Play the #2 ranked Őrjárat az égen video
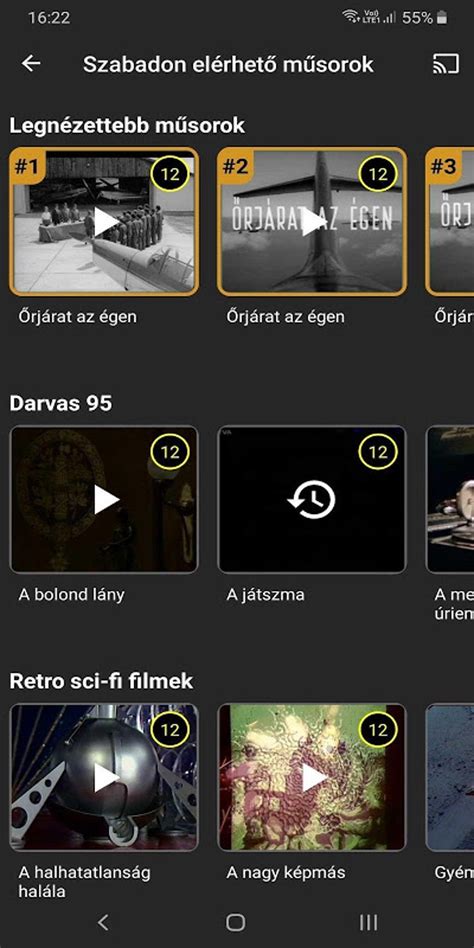 (313, 222)
